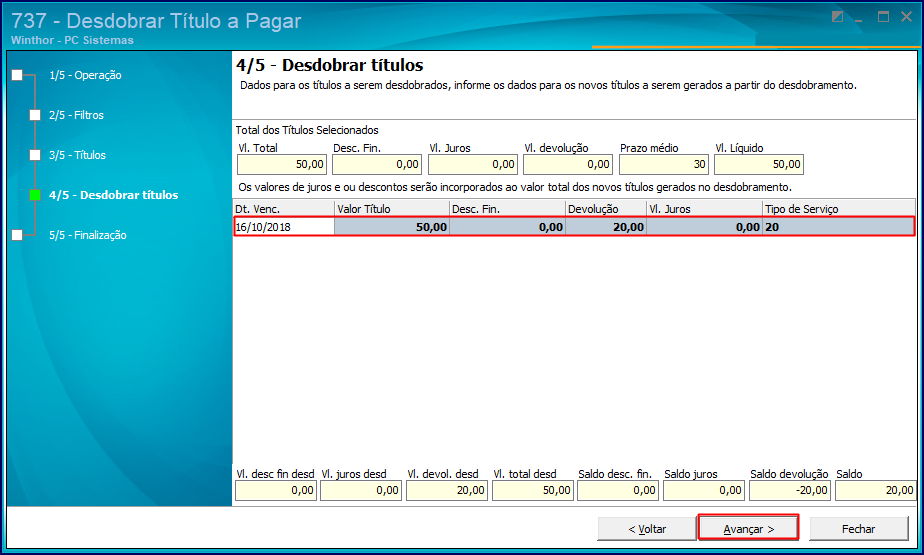Click the Vl. Juros cell in the grid row
The height and width of the screenshot is (555, 924).
[x=704, y=227]
